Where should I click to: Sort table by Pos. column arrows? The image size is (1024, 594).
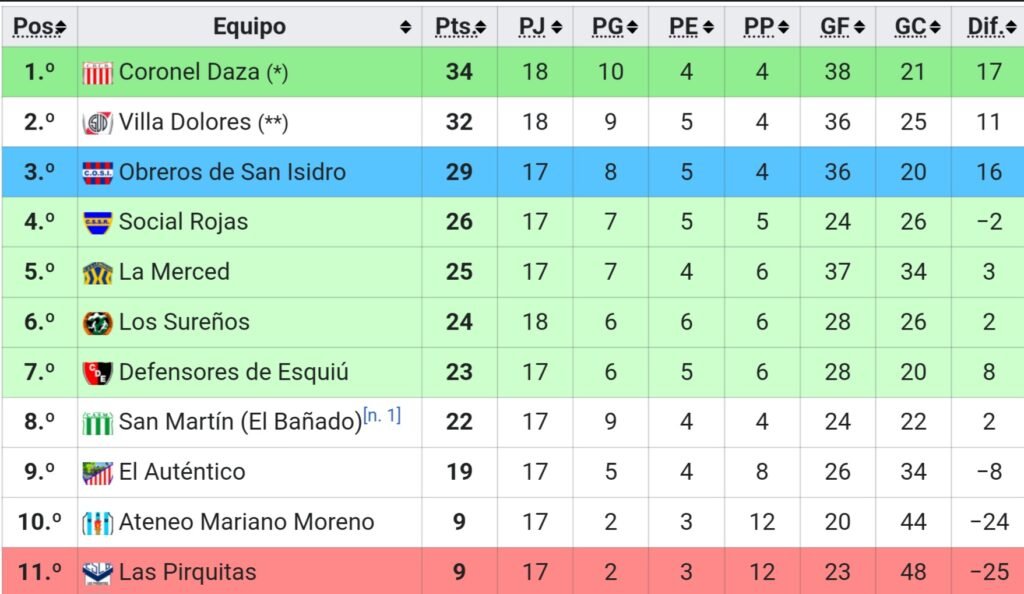(61, 27)
